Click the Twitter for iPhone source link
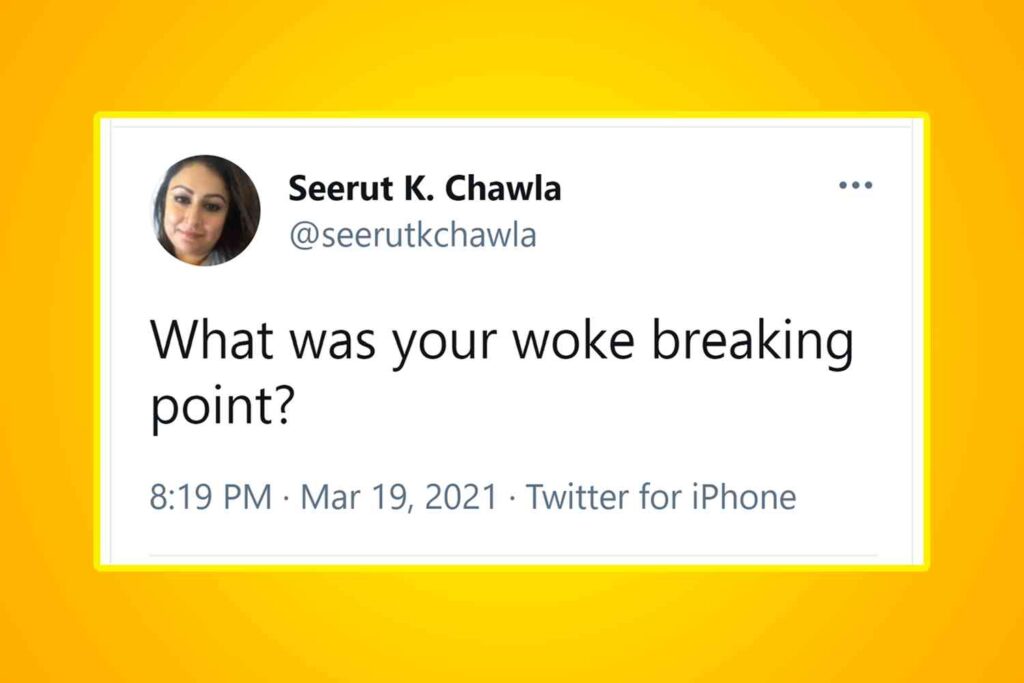Image resolution: width=1024 pixels, height=683 pixels. click(661, 497)
